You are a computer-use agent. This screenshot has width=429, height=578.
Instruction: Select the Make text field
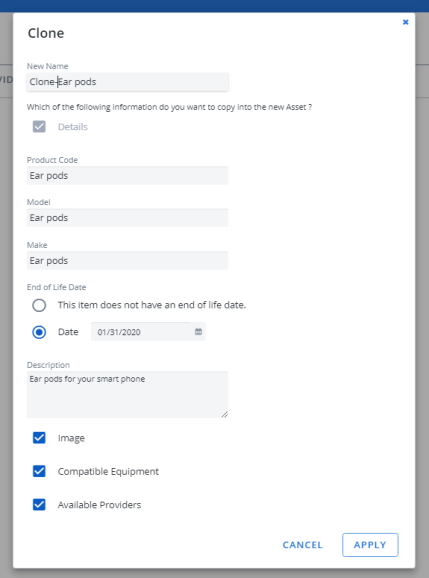[x=128, y=261]
